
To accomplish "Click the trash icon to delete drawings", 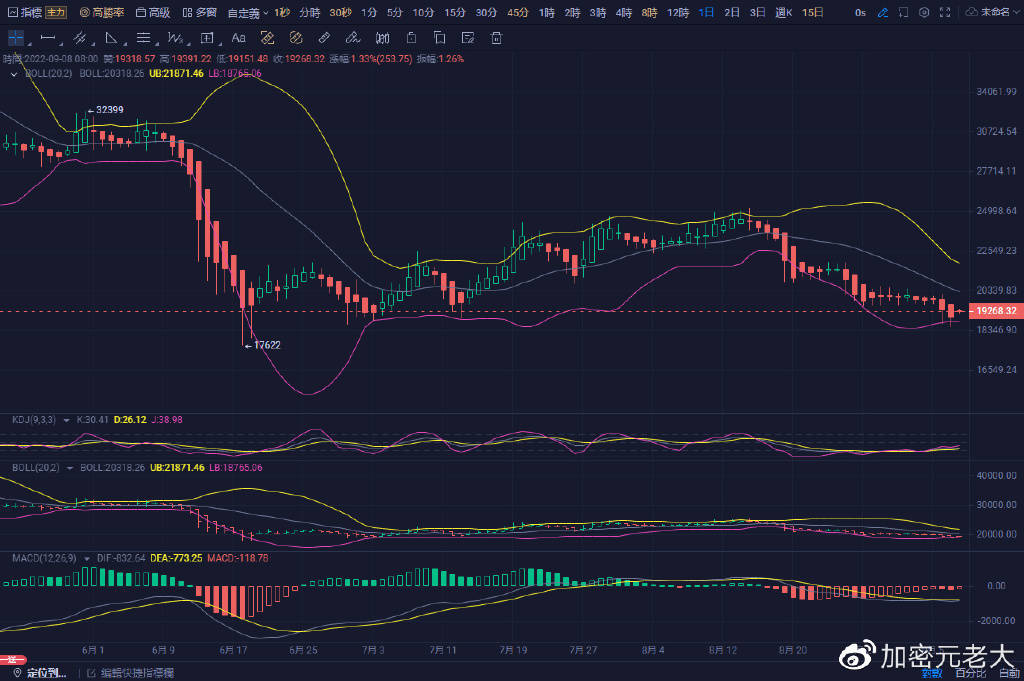I will coord(496,38).
